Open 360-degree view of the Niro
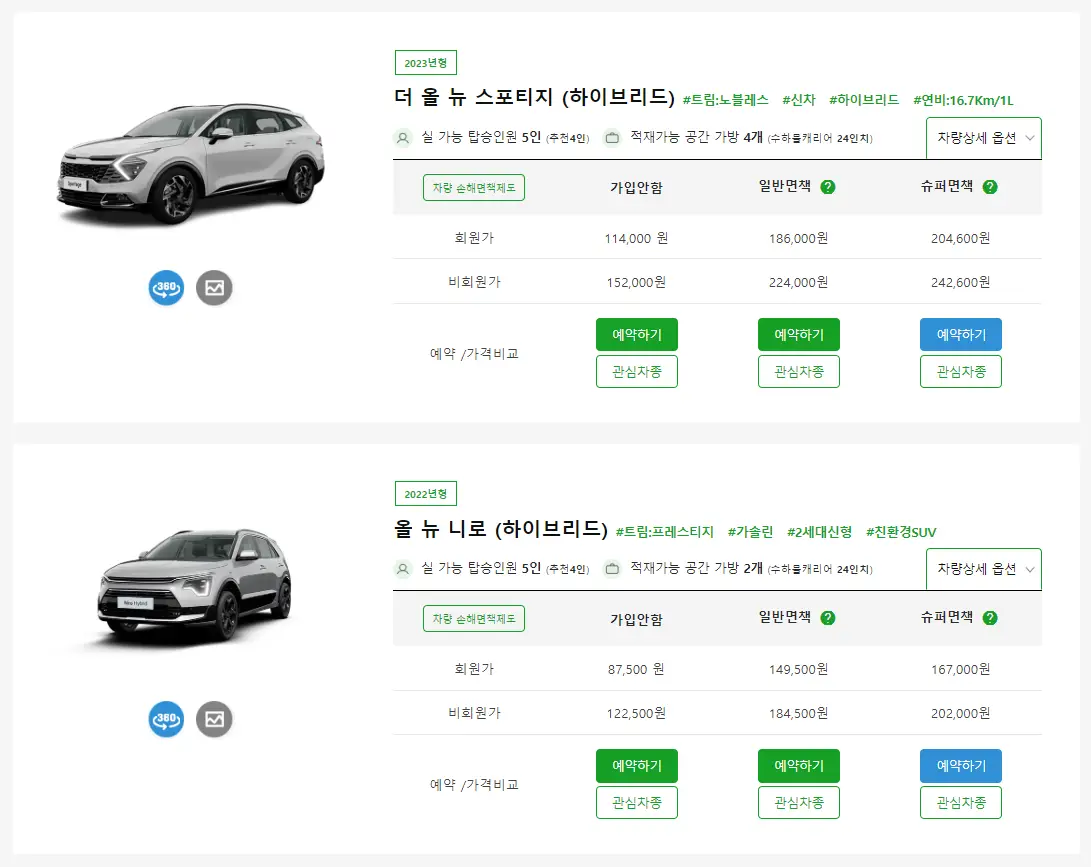 tap(166, 719)
